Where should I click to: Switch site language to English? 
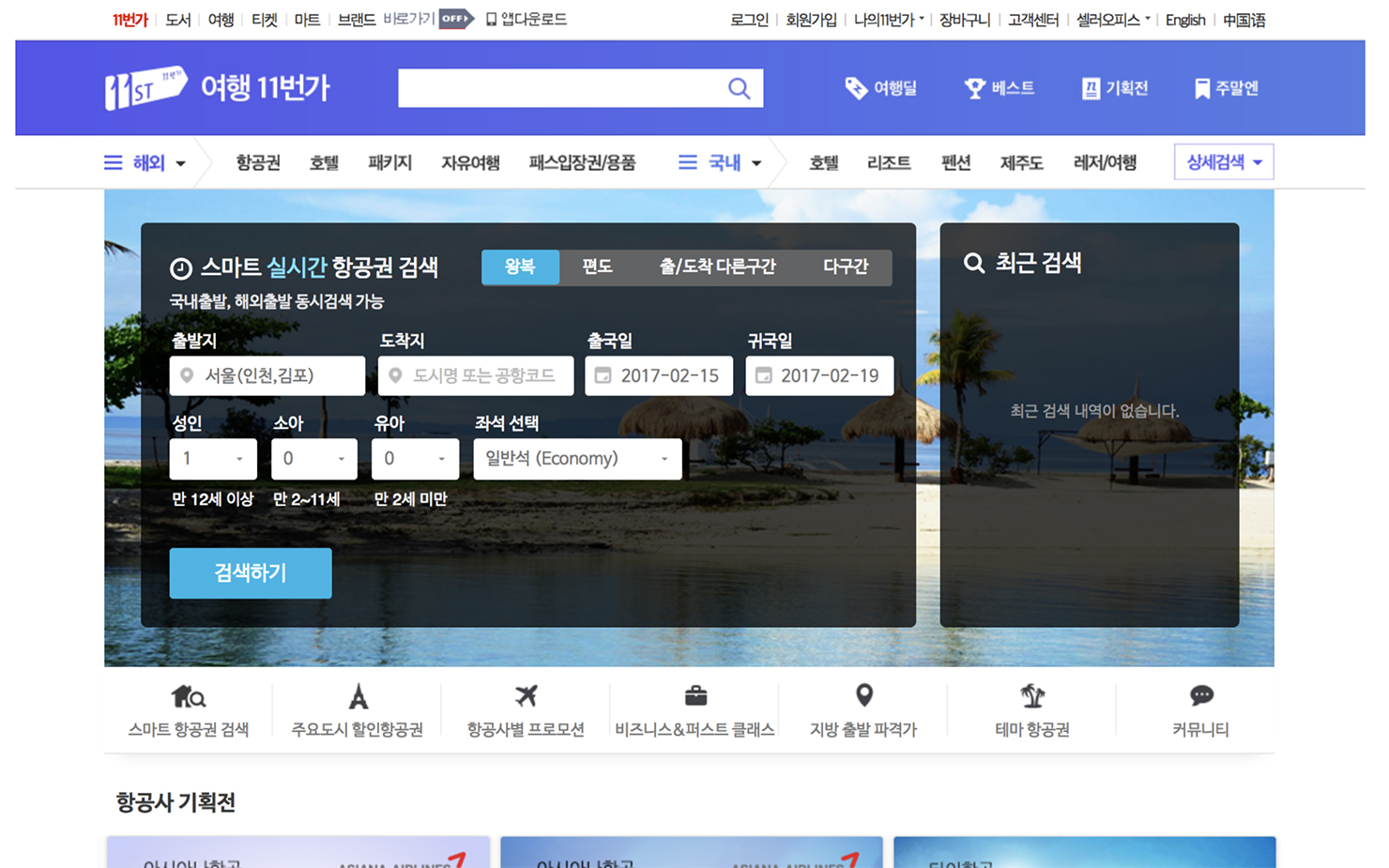click(x=1185, y=20)
